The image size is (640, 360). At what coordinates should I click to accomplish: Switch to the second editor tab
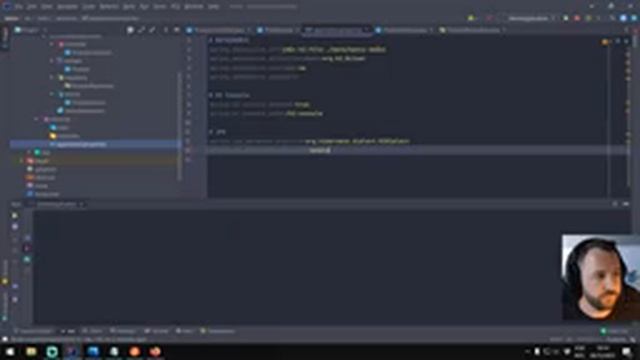click(x=278, y=30)
